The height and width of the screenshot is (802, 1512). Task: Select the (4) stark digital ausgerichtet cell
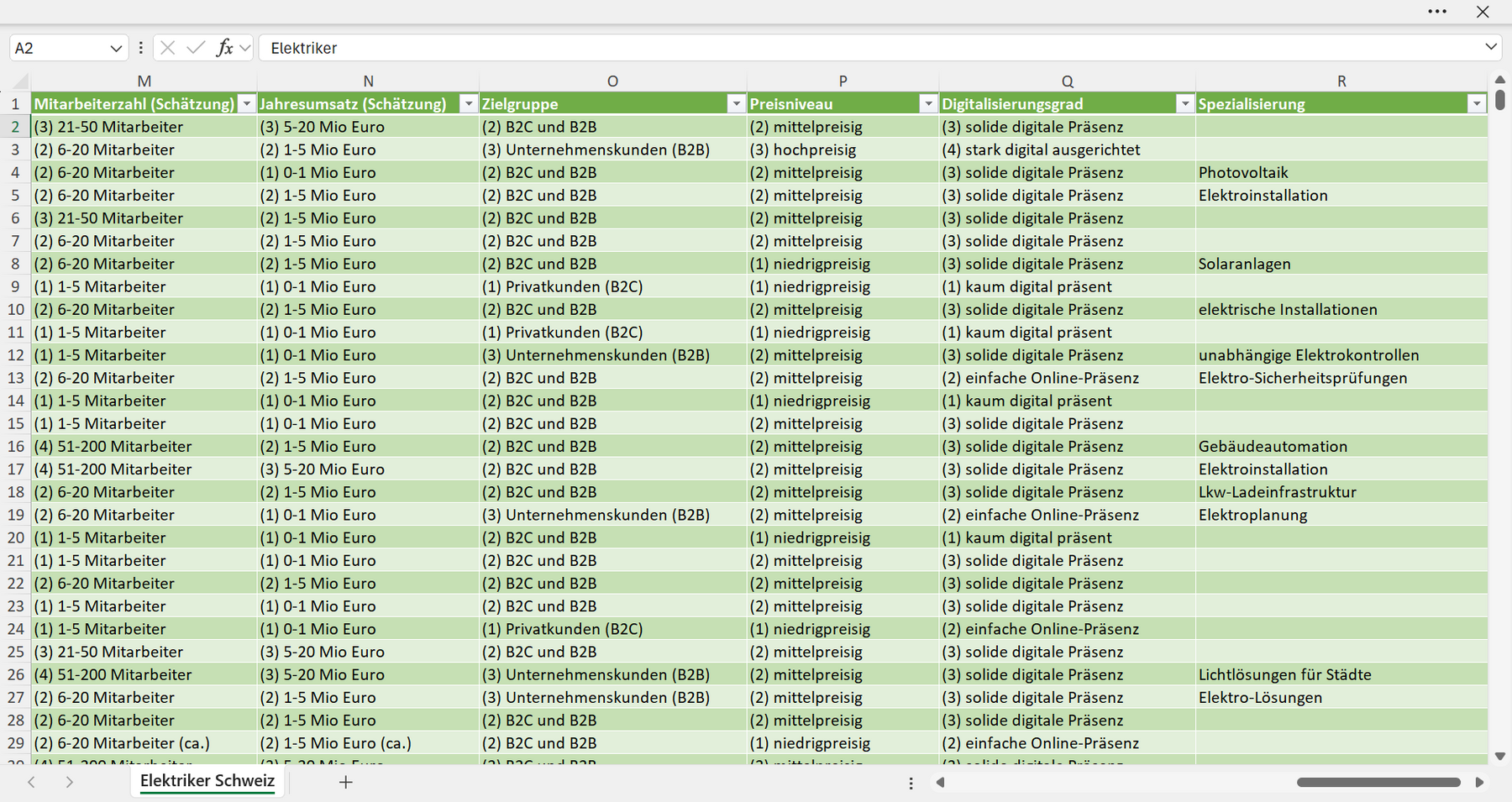click(x=1068, y=149)
